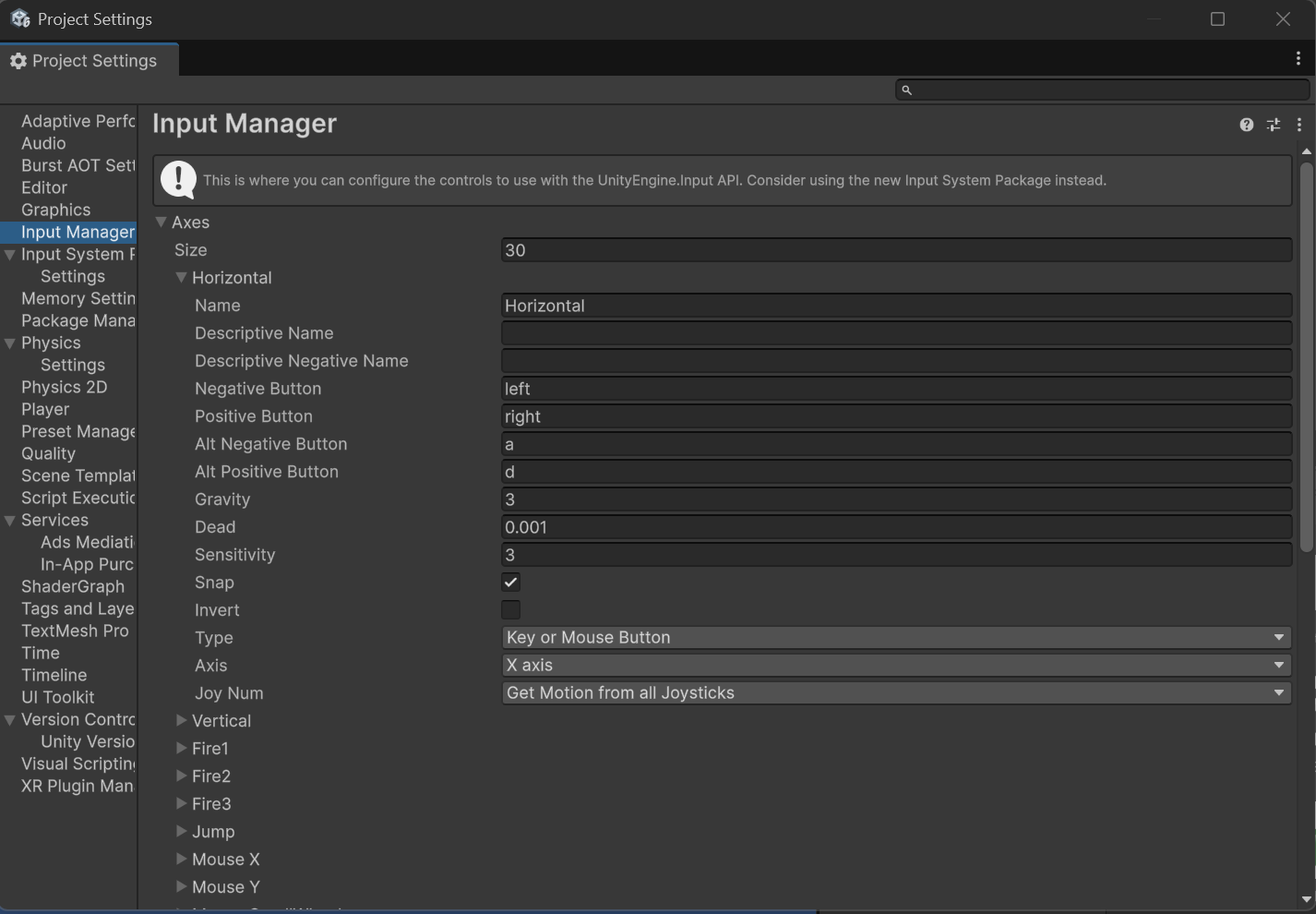This screenshot has width=1316, height=914.
Task: Open the Axis dropdown showing X axis
Action: (x=896, y=666)
